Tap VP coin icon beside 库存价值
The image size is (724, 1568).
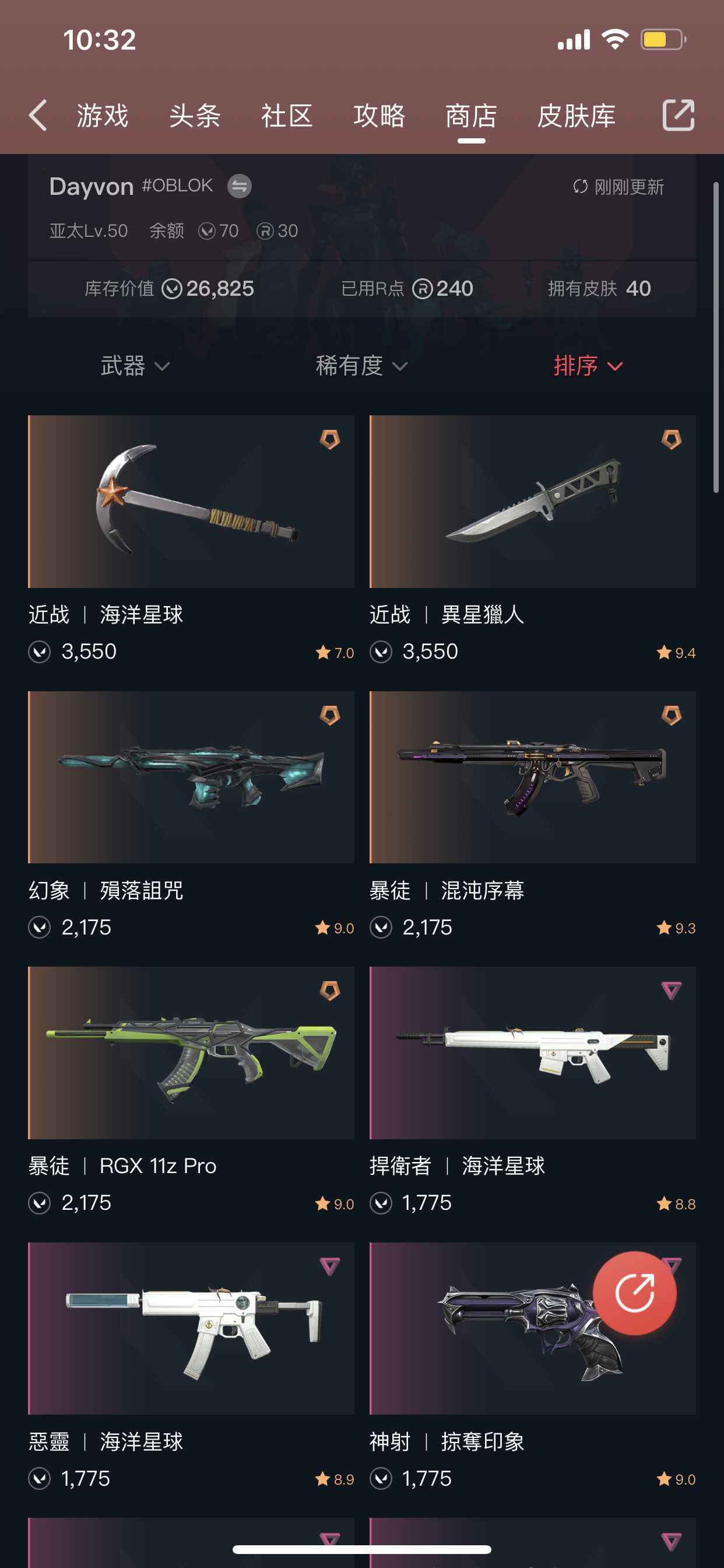(x=171, y=289)
